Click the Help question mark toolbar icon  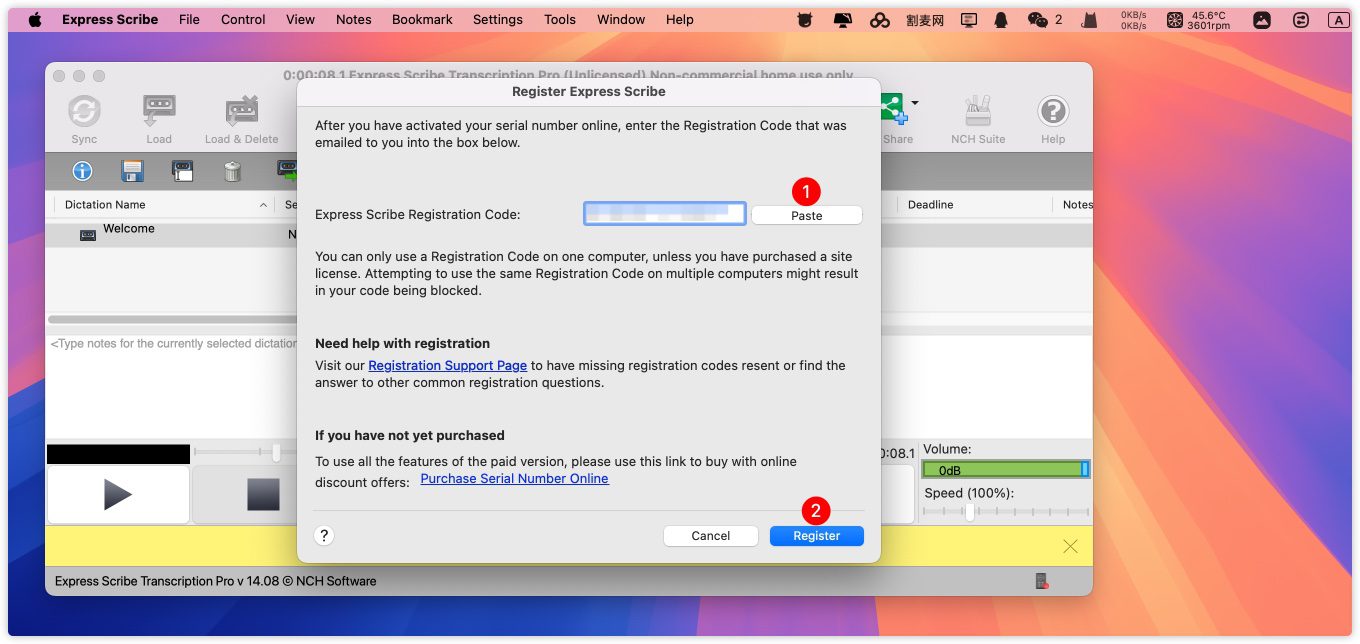click(x=1052, y=112)
